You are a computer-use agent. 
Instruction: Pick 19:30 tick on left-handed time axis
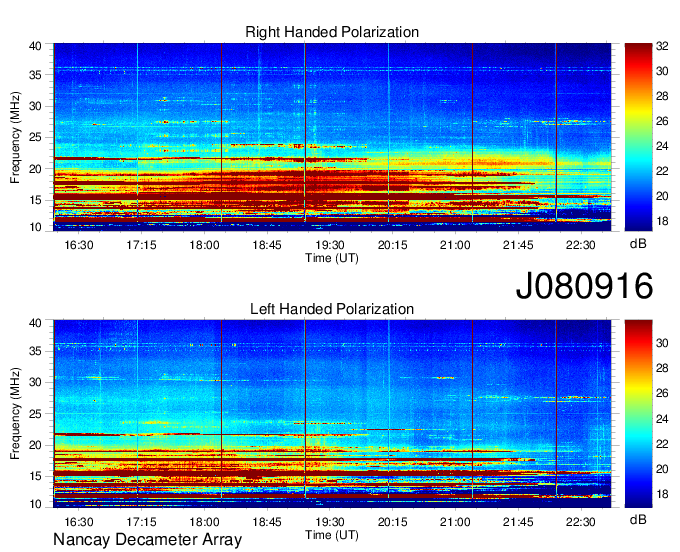pyautogui.click(x=330, y=522)
